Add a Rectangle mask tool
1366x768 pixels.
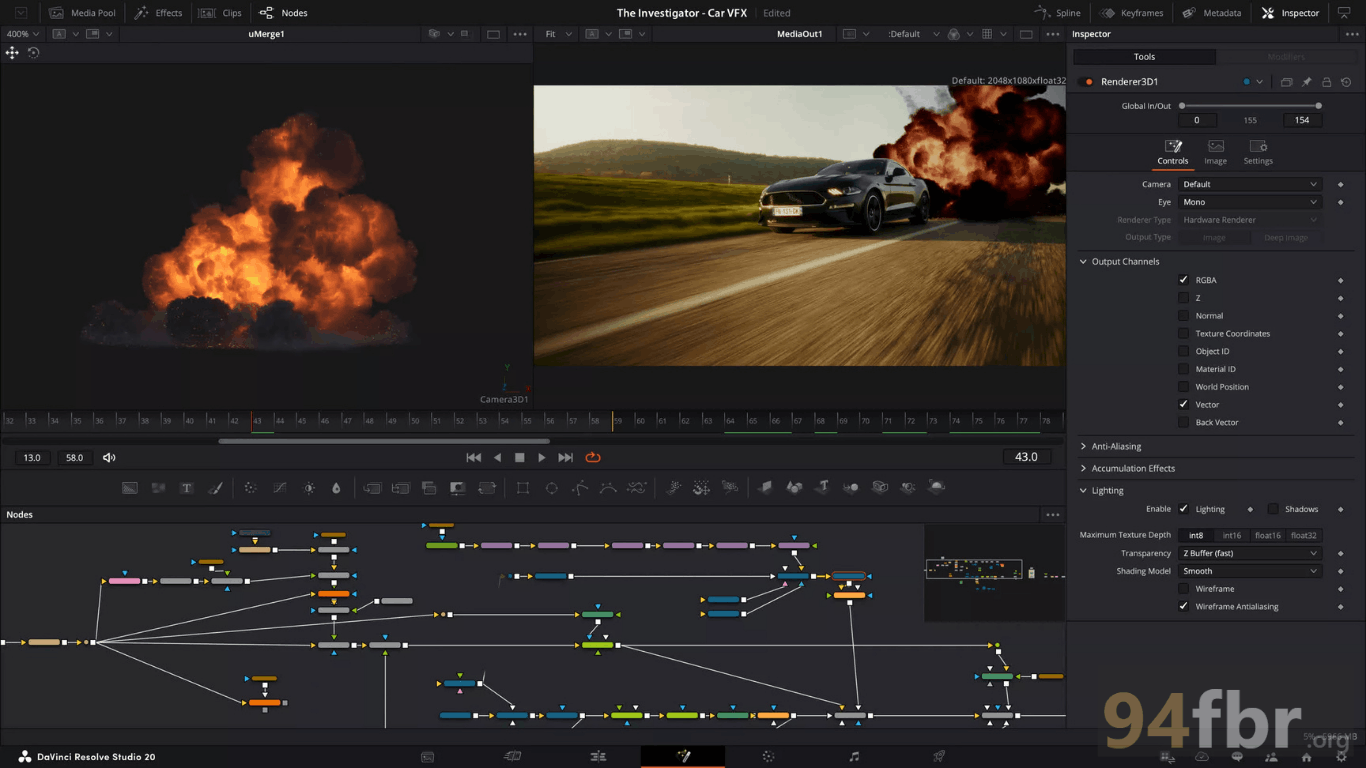(523, 488)
